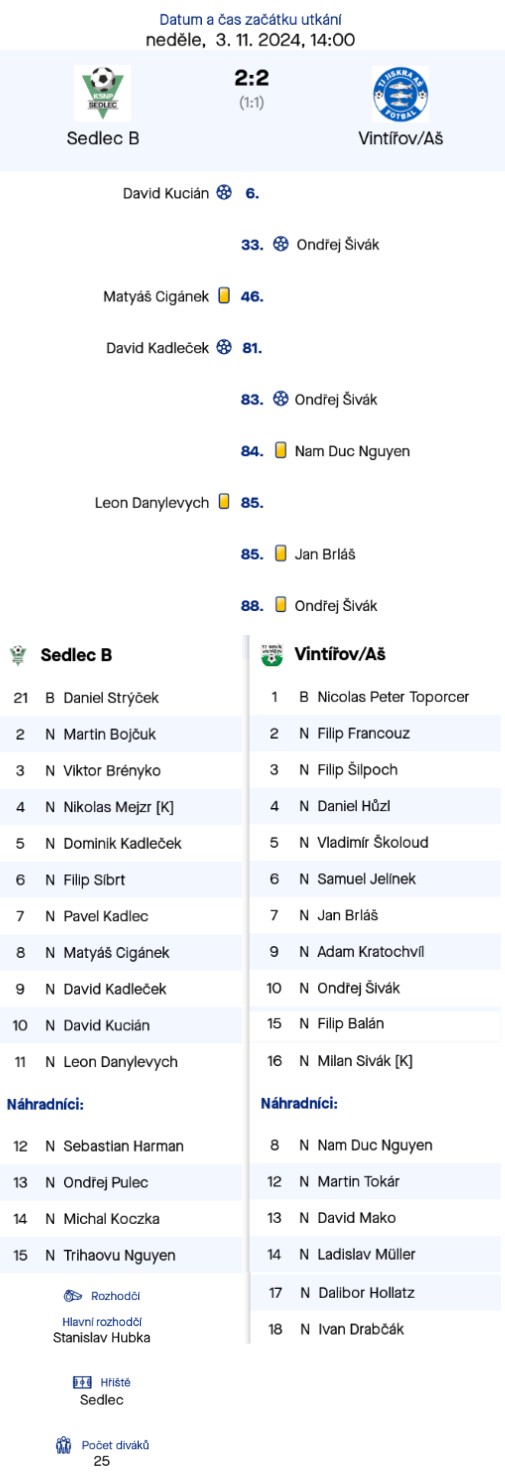This screenshot has width=505, height=1475.
Task: Click the 2:2 final score
Action: point(252,78)
